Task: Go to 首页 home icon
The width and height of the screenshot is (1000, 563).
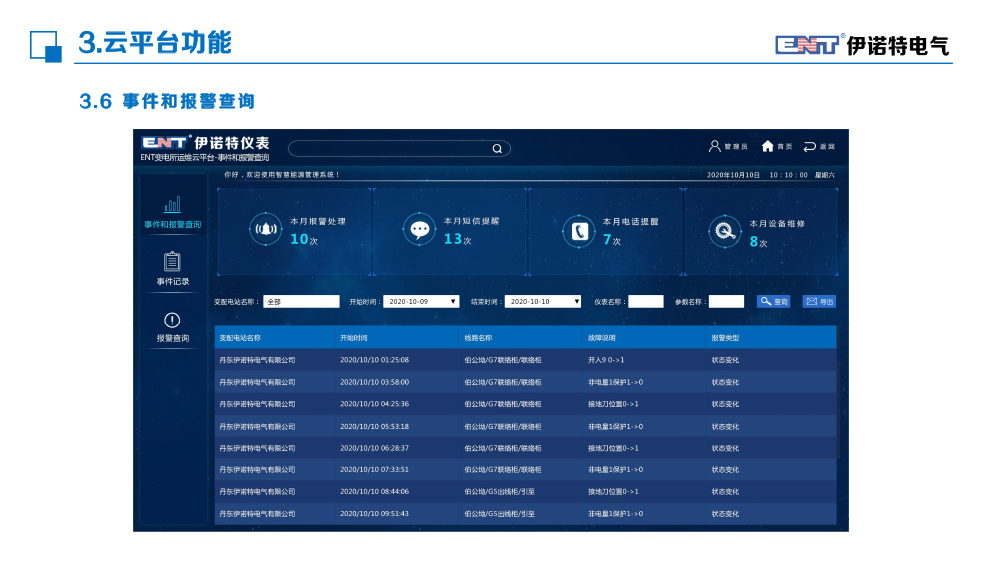Action: point(768,146)
